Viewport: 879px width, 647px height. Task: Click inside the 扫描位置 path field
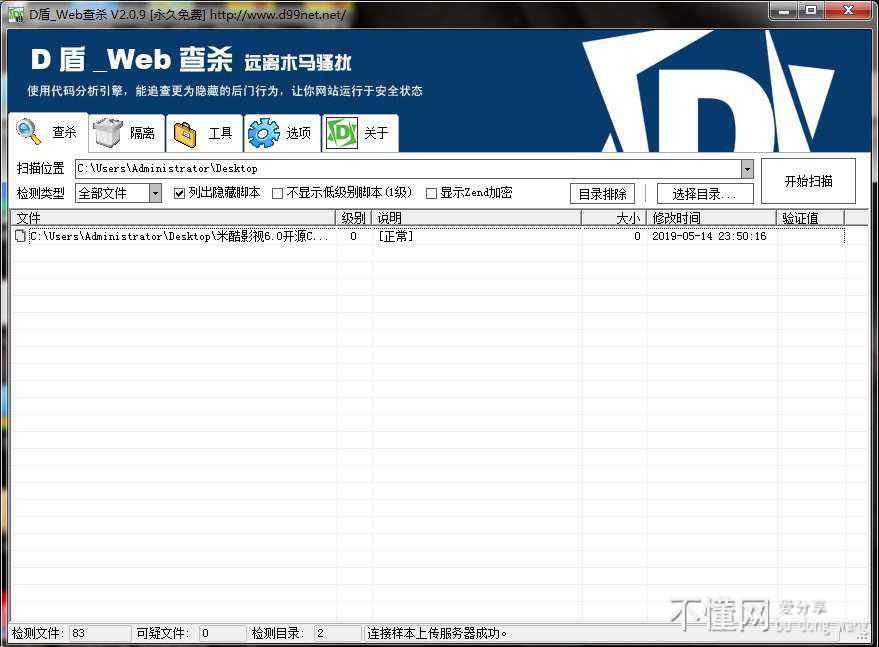[400, 169]
